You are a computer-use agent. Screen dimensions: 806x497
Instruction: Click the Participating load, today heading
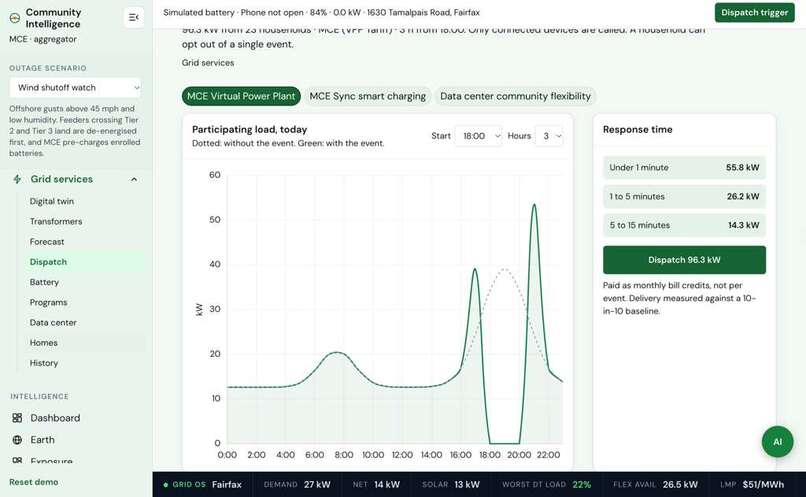coord(249,130)
